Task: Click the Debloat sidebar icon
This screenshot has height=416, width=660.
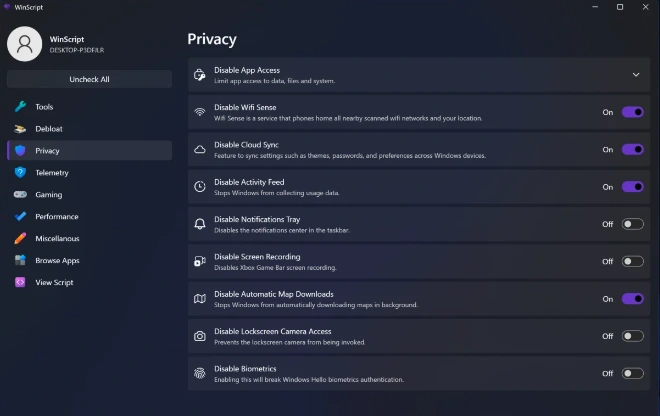Action: pos(20,129)
